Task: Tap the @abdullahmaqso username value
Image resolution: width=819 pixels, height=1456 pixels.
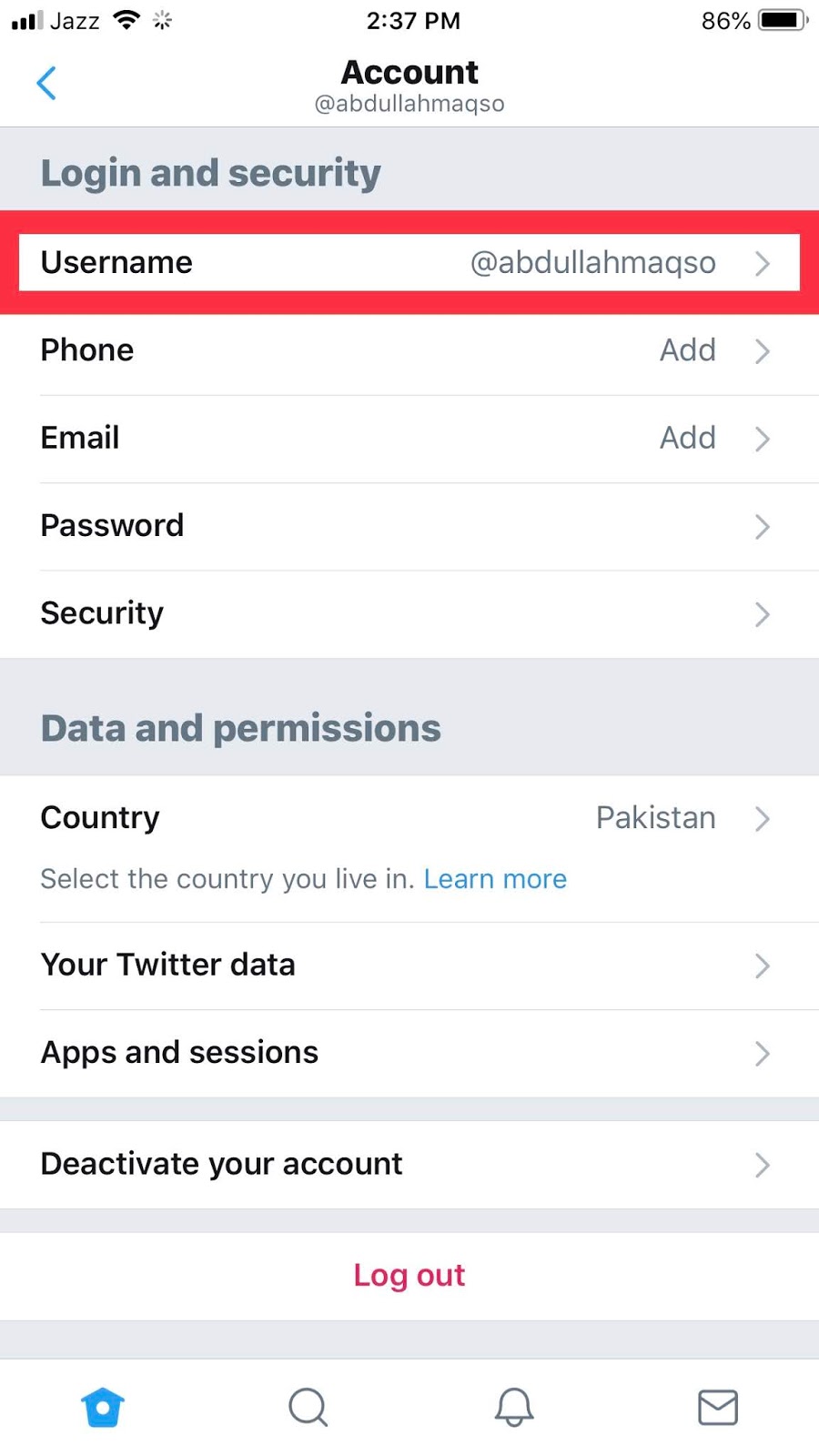Action: (x=593, y=263)
